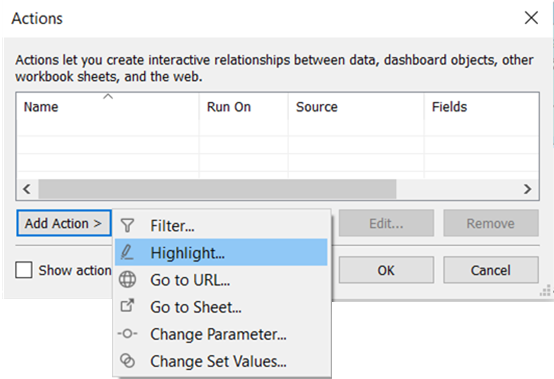Click the Go to Sheet arrow icon
The height and width of the screenshot is (379, 554).
click(127, 306)
